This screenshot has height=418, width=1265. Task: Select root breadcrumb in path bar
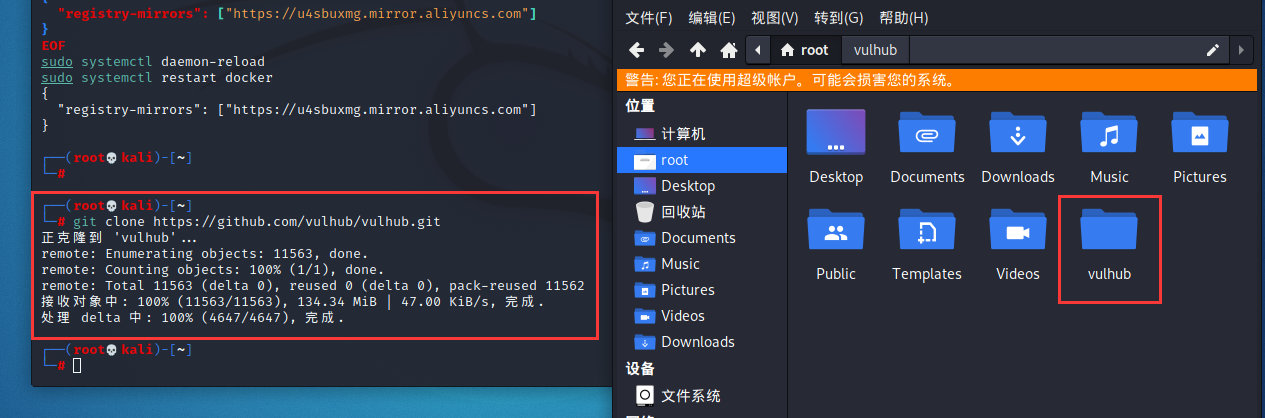coord(805,50)
